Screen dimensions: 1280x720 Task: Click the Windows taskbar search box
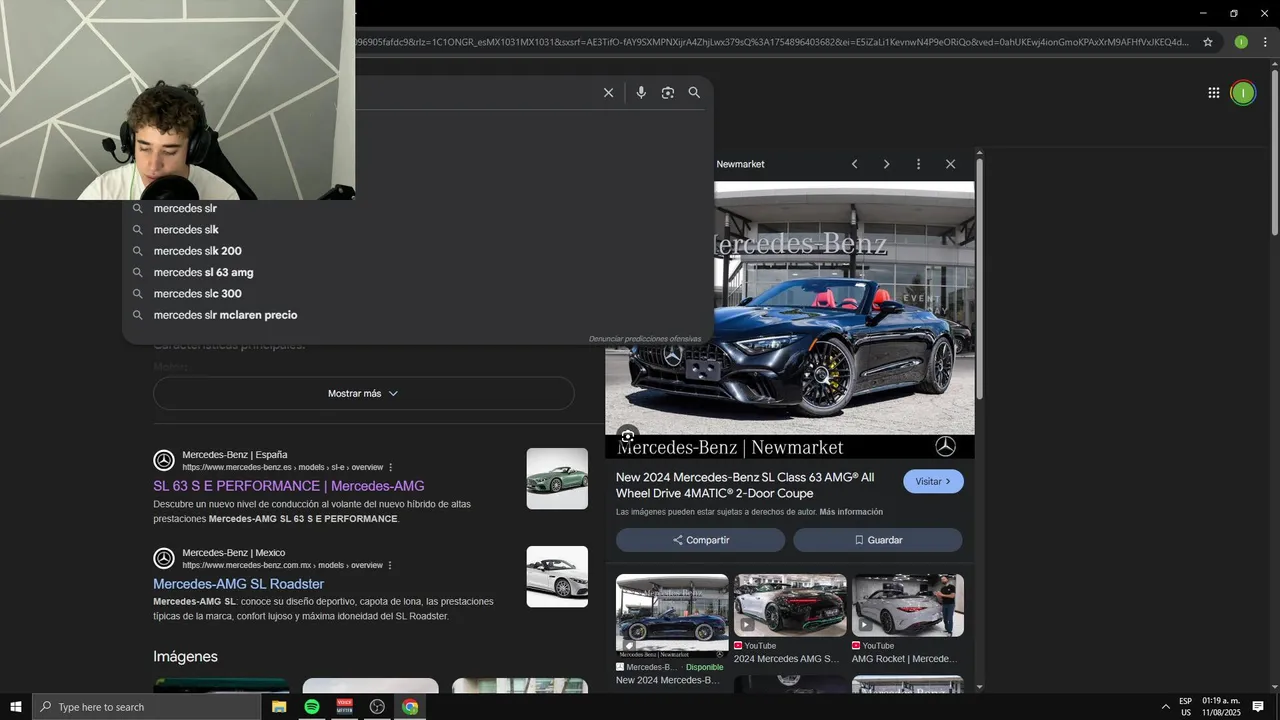coord(146,707)
